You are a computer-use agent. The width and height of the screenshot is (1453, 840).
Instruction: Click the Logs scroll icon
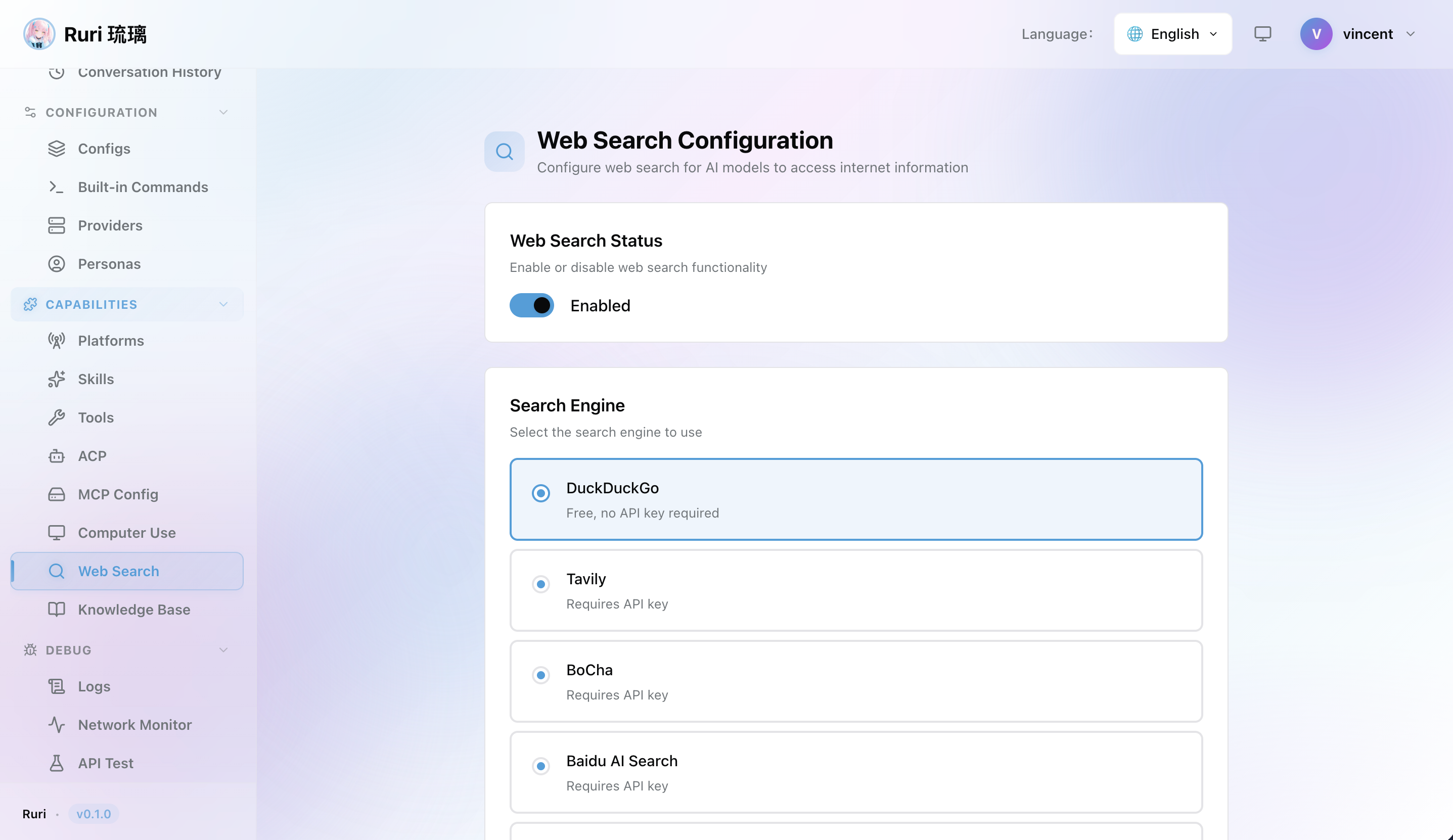click(57, 687)
